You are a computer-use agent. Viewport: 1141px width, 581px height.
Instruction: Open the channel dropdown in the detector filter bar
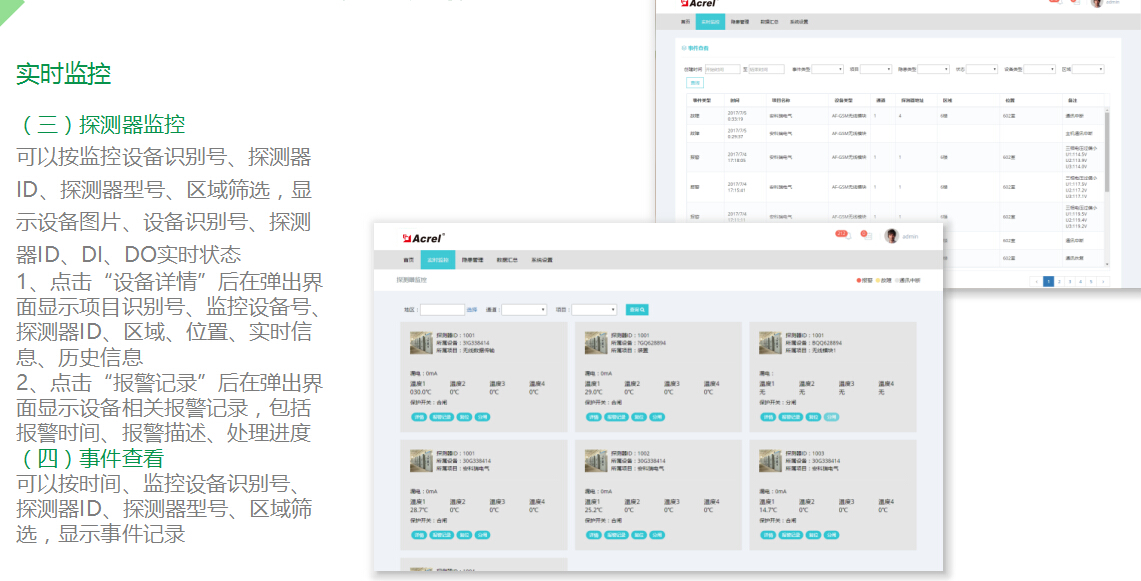(x=524, y=310)
